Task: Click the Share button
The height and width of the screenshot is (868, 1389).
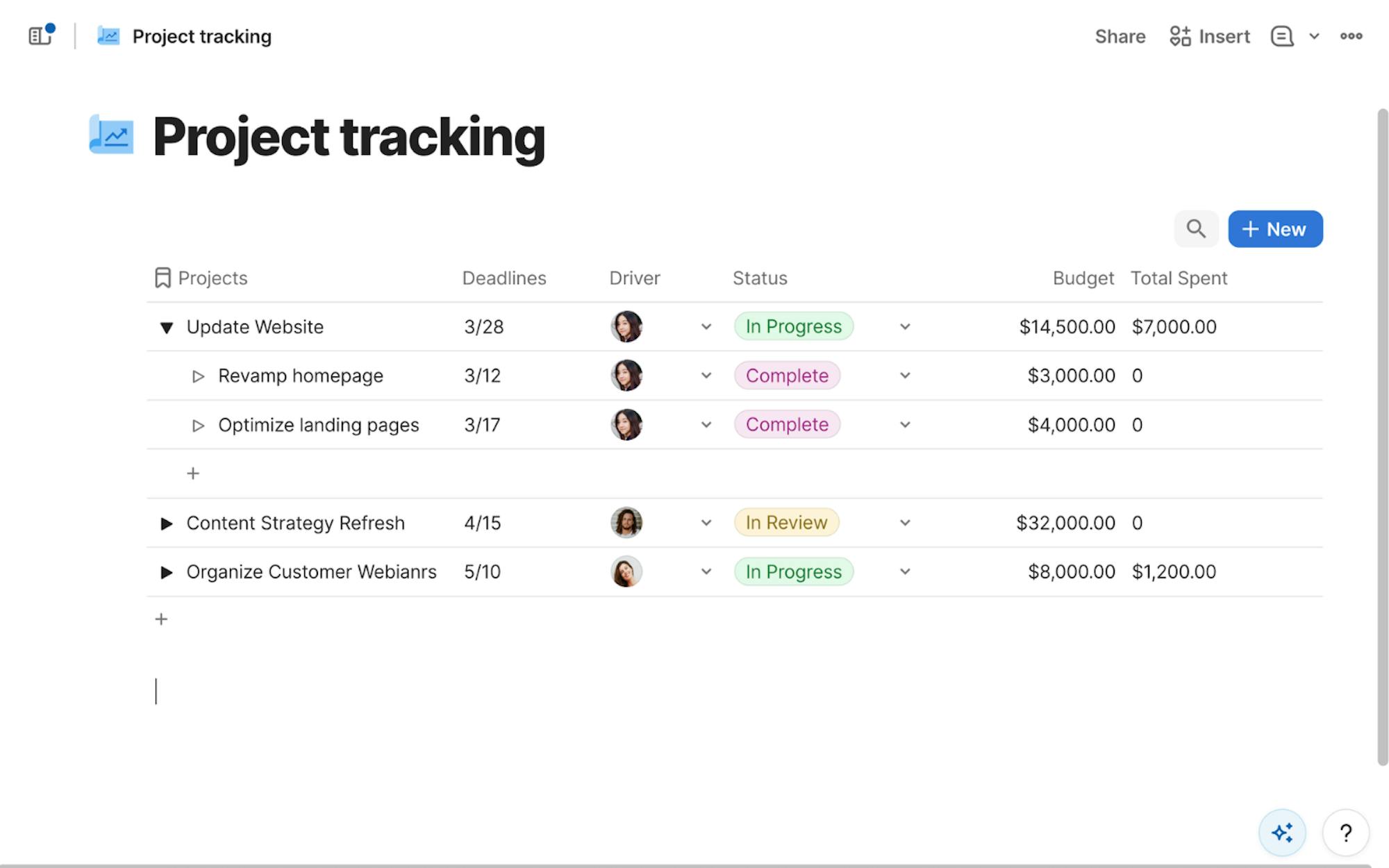Action: click(x=1120, y=36)
